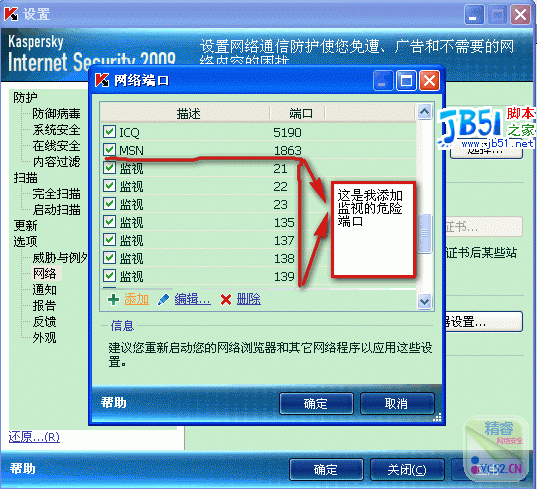
Task: Click 帮助 in the Settings window footer
Action: click(x=23, y=468)
